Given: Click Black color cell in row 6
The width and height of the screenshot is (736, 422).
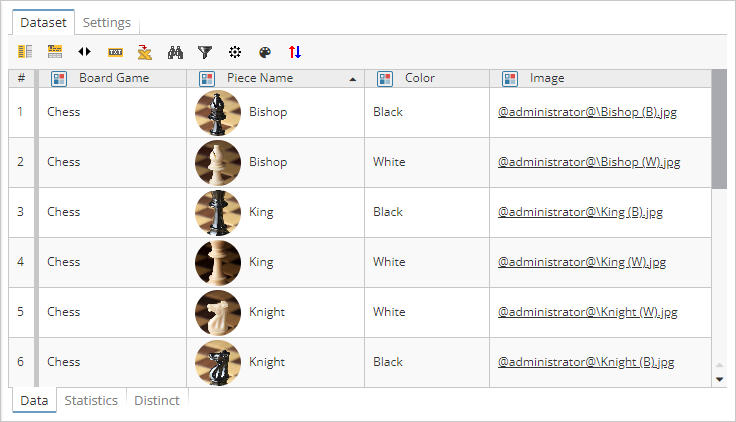Looking at the screenshot, I should [427, 362].
